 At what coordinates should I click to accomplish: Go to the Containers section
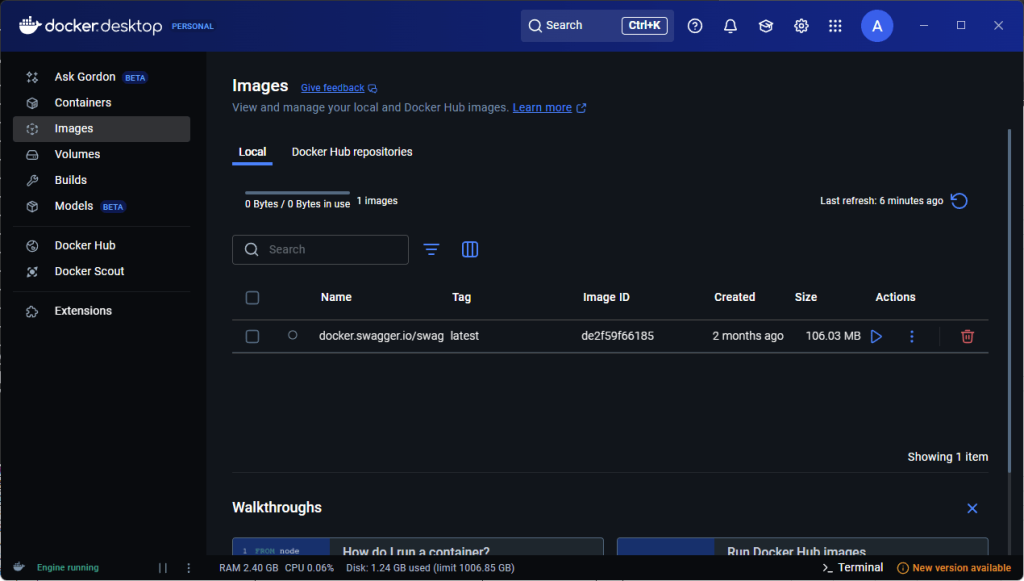pyautogui.click(x=101, y=102)
